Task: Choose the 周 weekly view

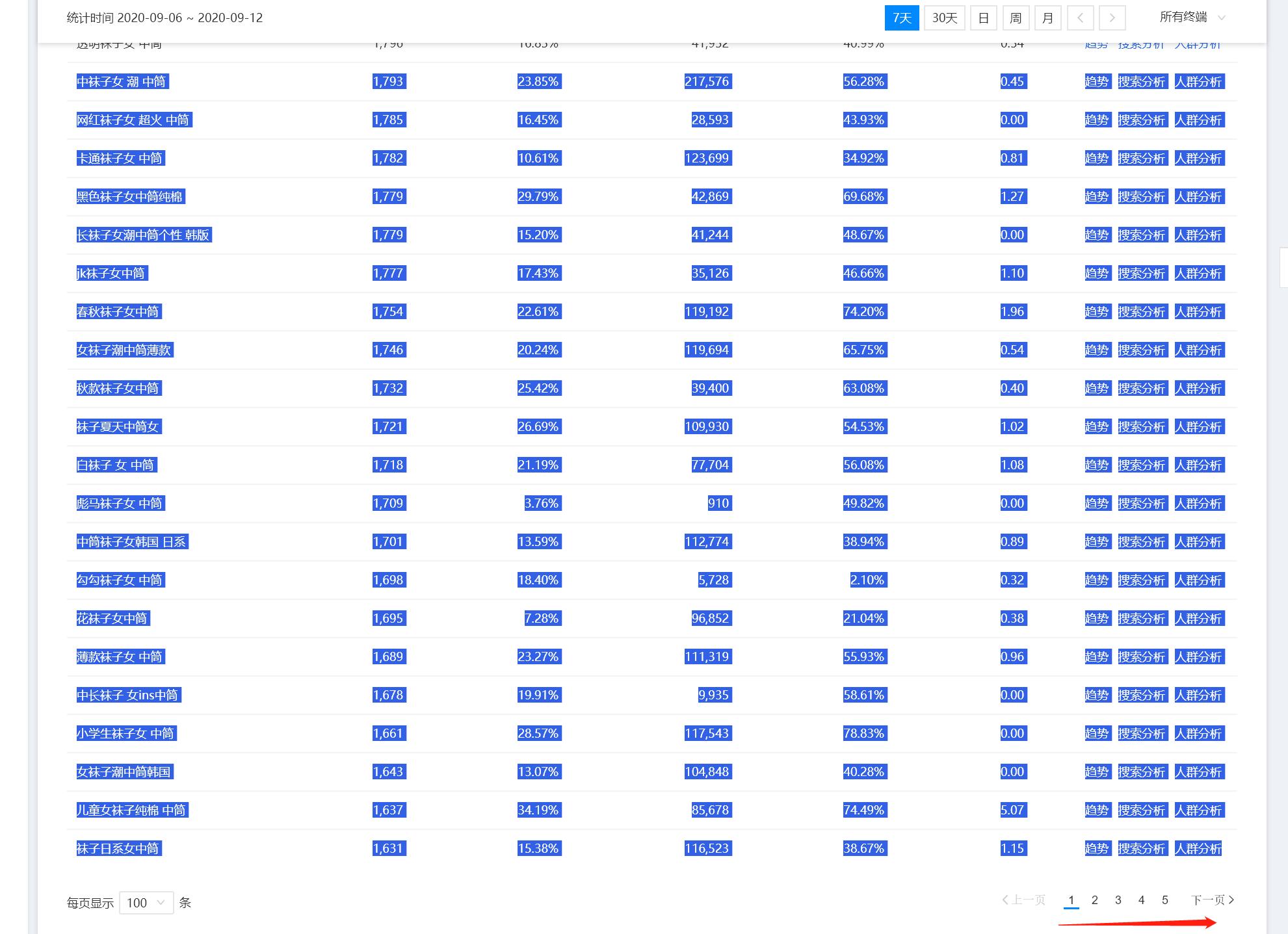Action: pos(1015,18)
